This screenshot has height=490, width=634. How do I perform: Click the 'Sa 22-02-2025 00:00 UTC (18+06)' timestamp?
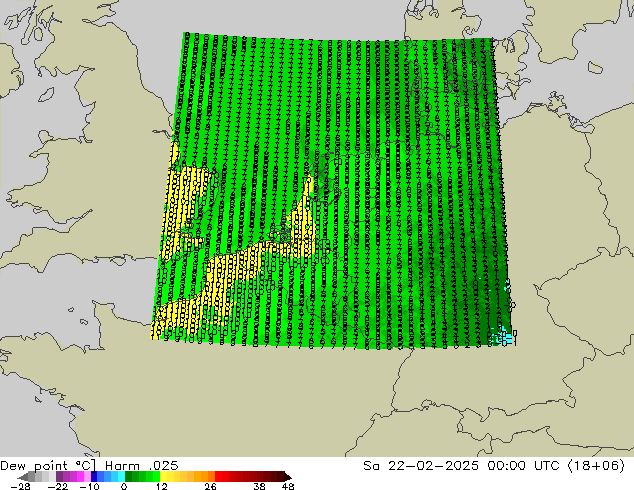(x=494, y=466)
